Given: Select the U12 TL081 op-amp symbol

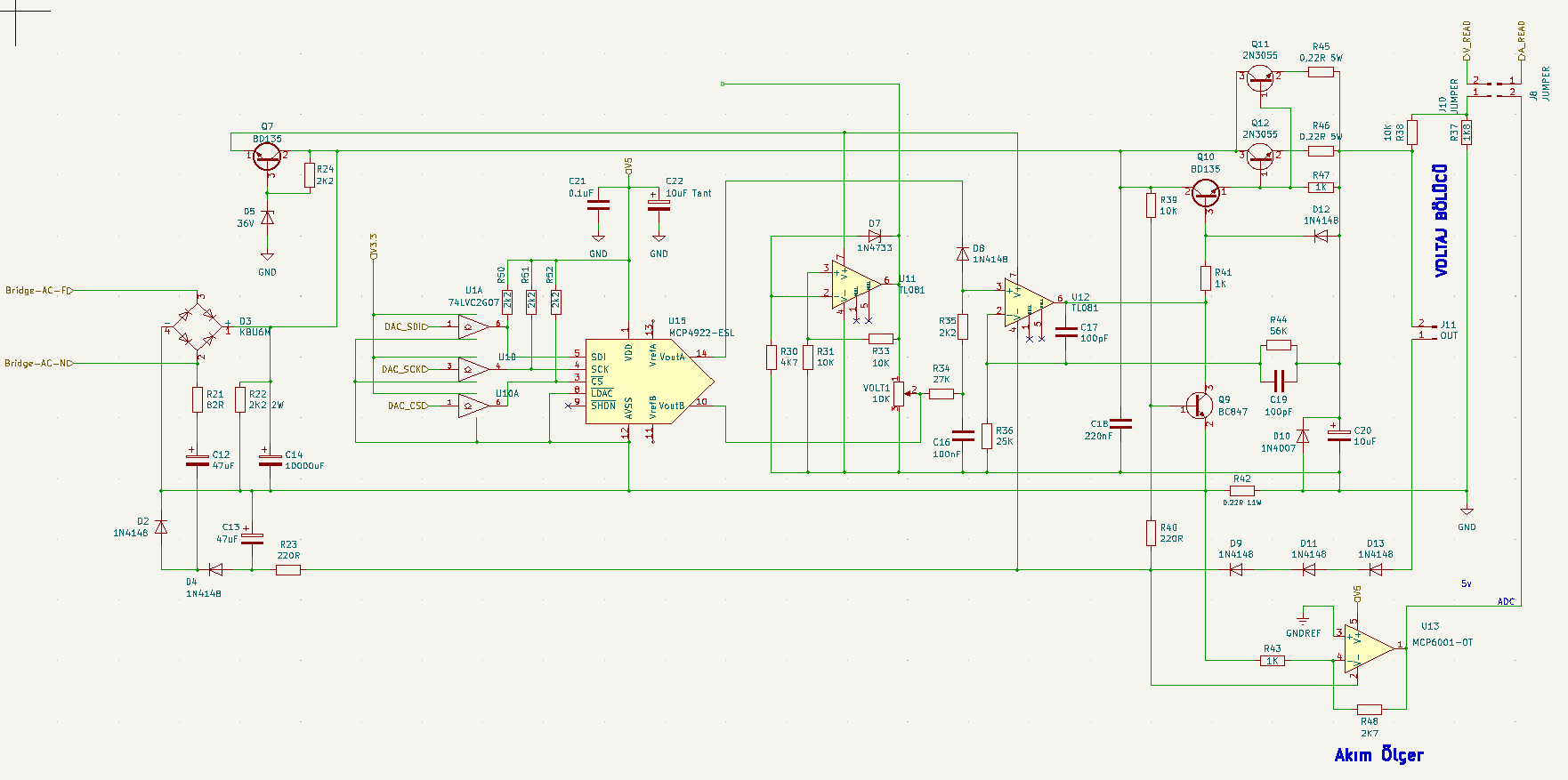Looking at the screenshot, I should (1027, 303).
